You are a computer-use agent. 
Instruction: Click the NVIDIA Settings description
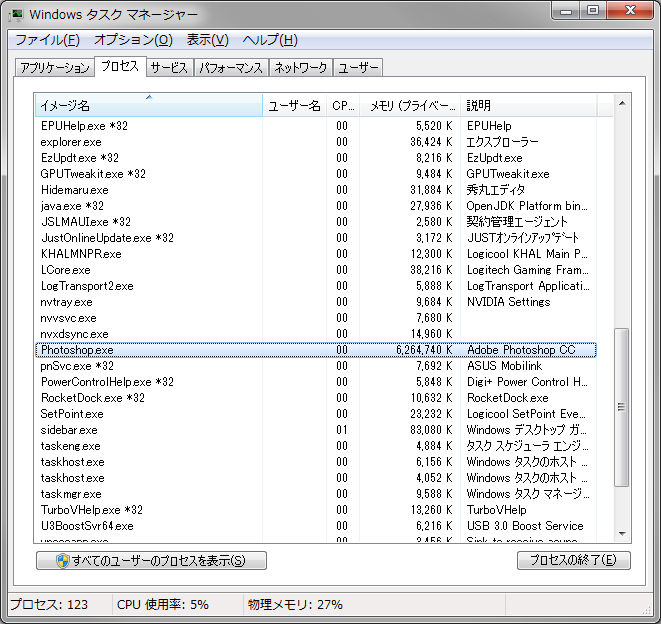point(508,302)
